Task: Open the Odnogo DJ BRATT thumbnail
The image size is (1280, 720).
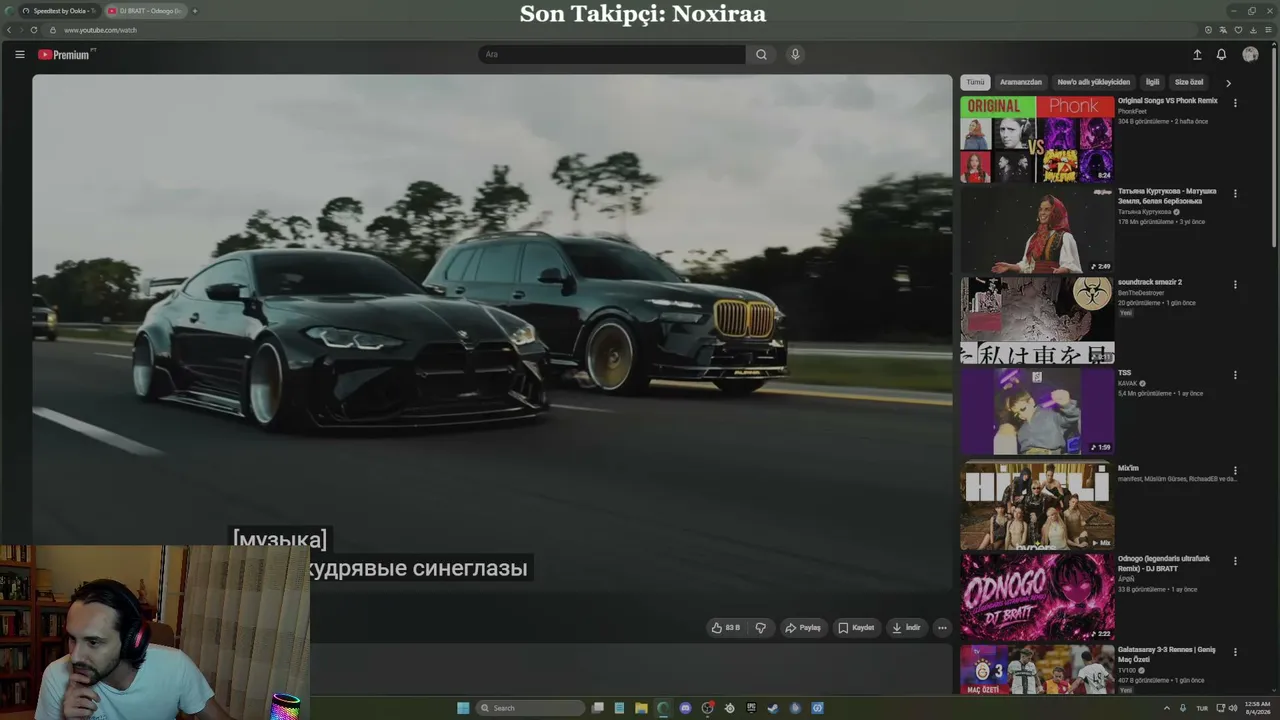Action: (1037, 597)
